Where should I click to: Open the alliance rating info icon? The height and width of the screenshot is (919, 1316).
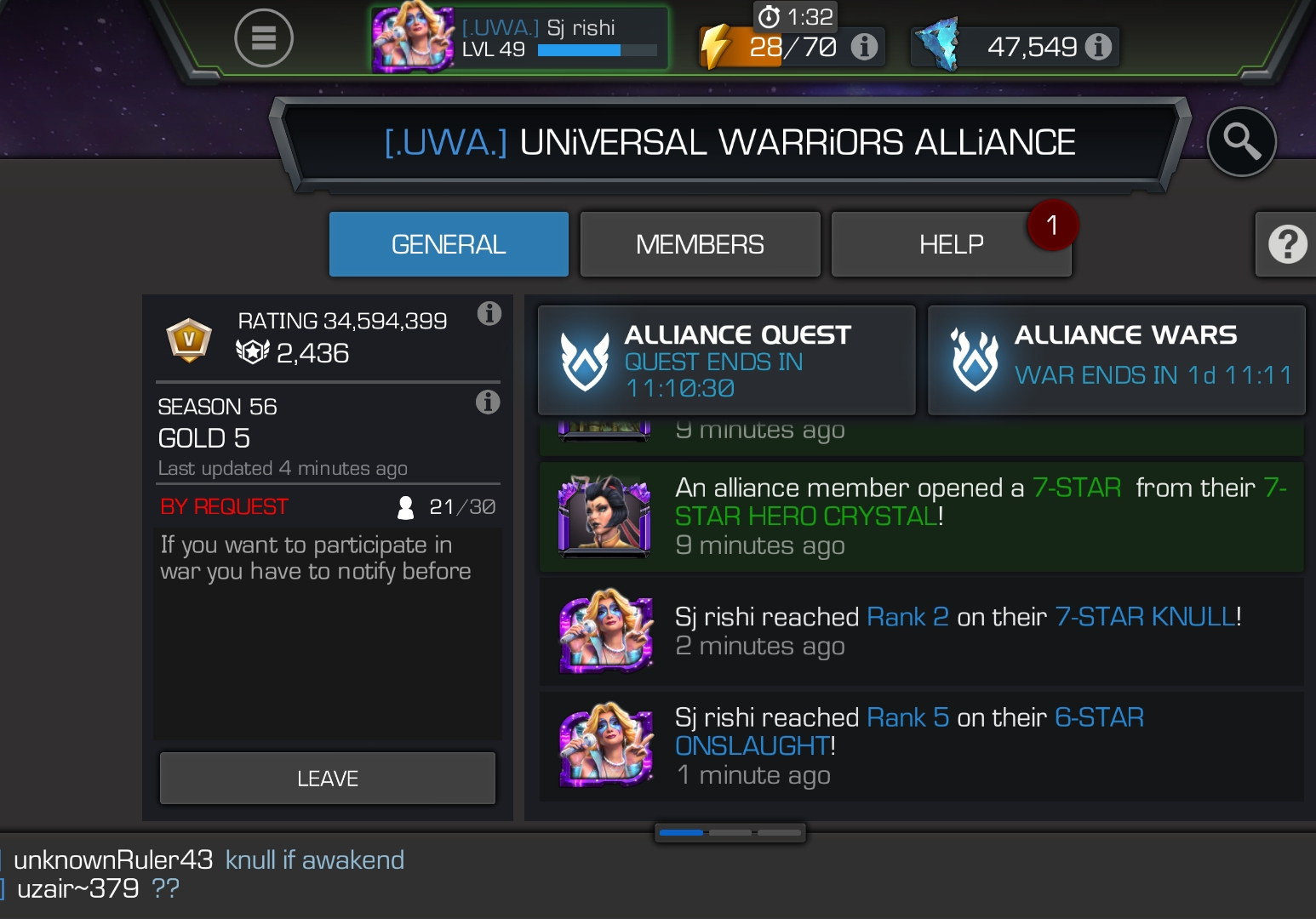coord(489,313)
